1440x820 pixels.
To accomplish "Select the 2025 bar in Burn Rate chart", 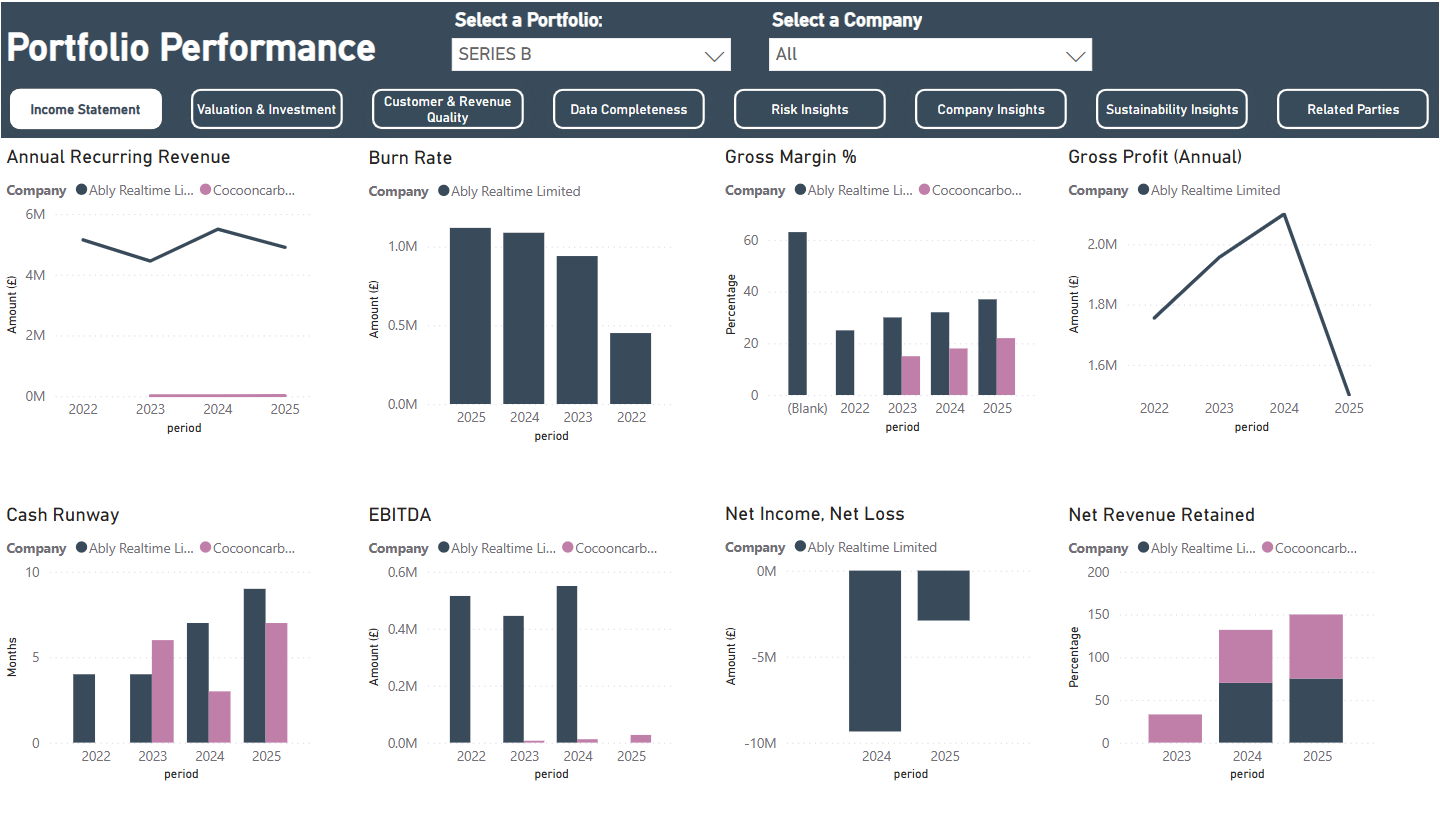I will click(470, 316).
